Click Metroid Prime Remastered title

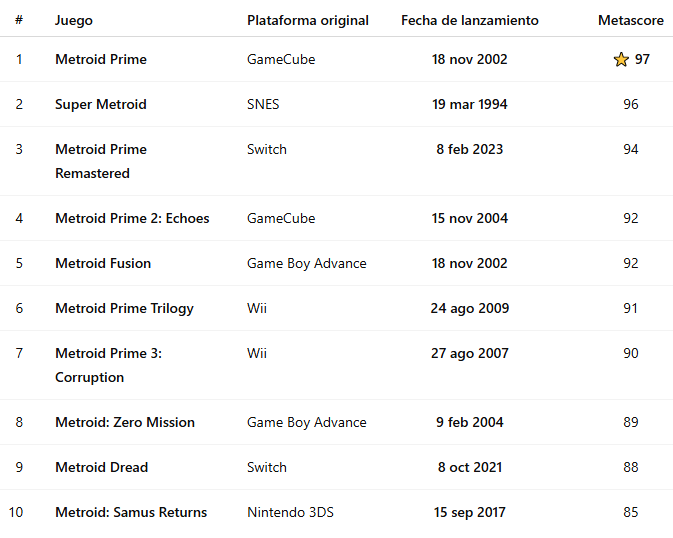pos(101,161)
